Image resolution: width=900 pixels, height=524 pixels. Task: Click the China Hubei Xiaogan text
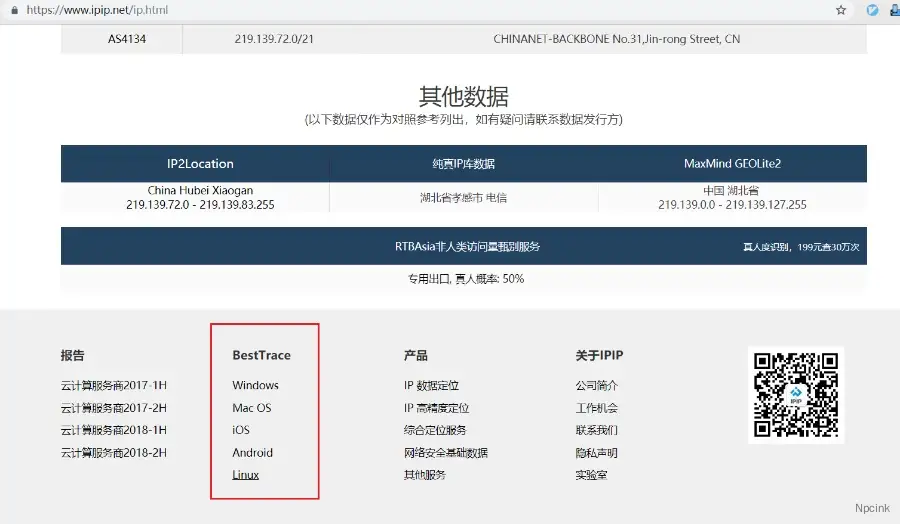coord(200,190)
